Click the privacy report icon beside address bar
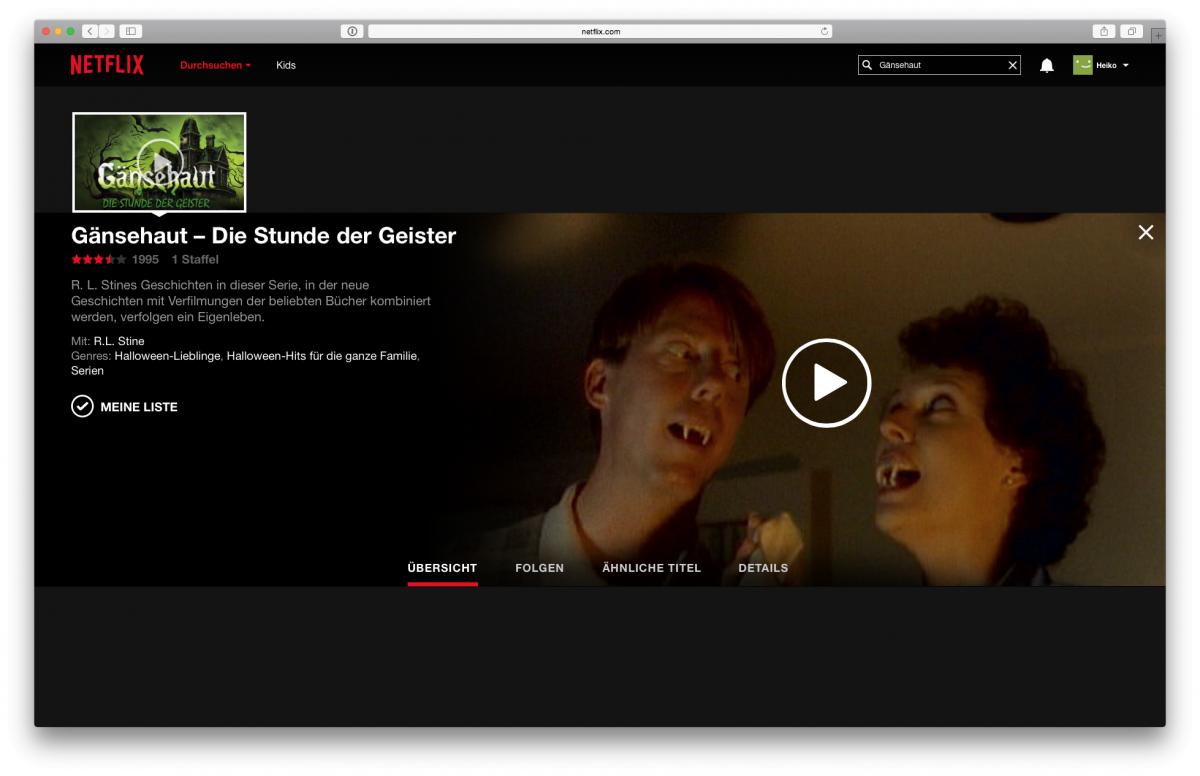1200x776 pixels. click(x=352, y=31)
